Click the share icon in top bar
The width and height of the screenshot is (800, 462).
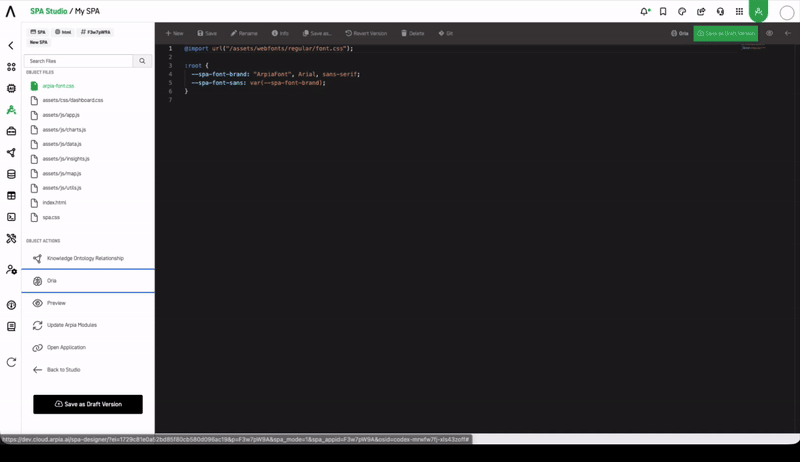point(701,11)
